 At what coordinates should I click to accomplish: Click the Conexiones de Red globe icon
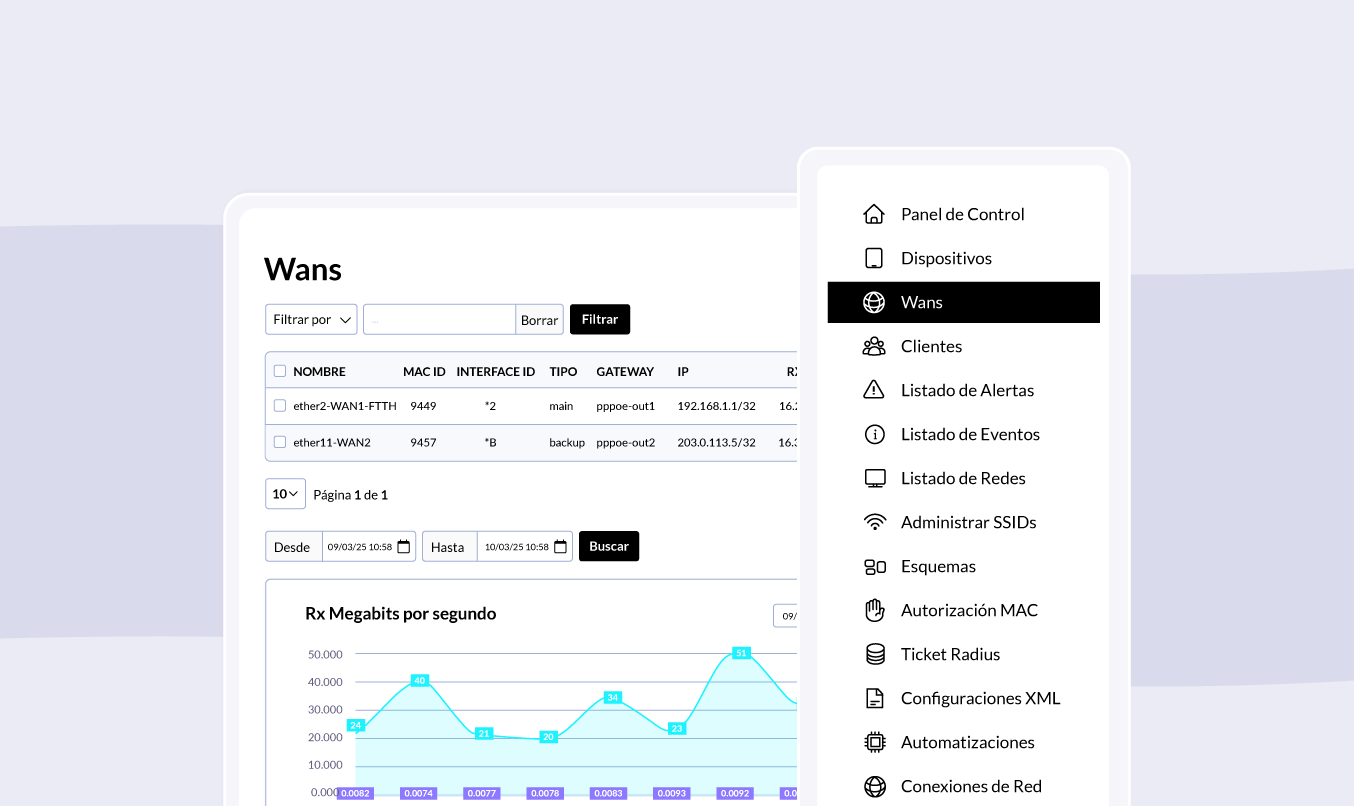click(x=874, y=786)
